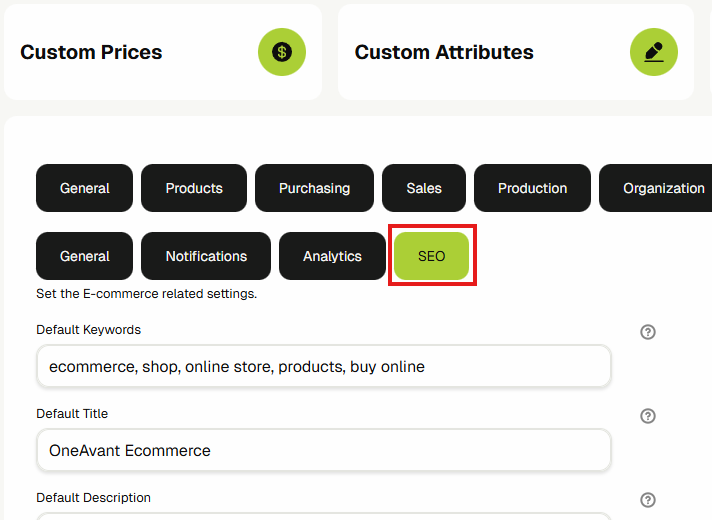The height and width of the screenshot is (520, 712).
Task: Click into the Default Keywords field
Action: pos(323,367)
